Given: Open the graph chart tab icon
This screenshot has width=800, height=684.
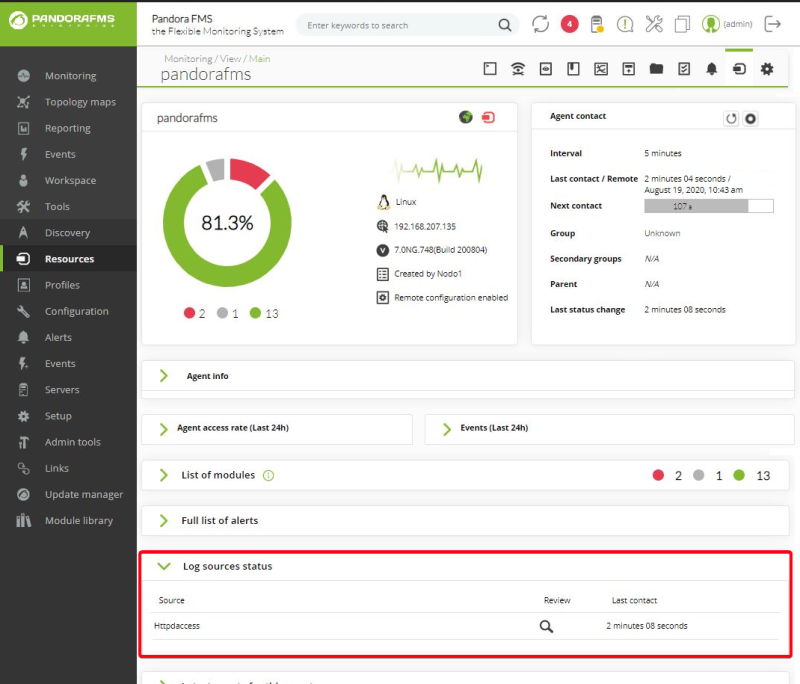Looking at the screenshot, I should coord(601,69).
